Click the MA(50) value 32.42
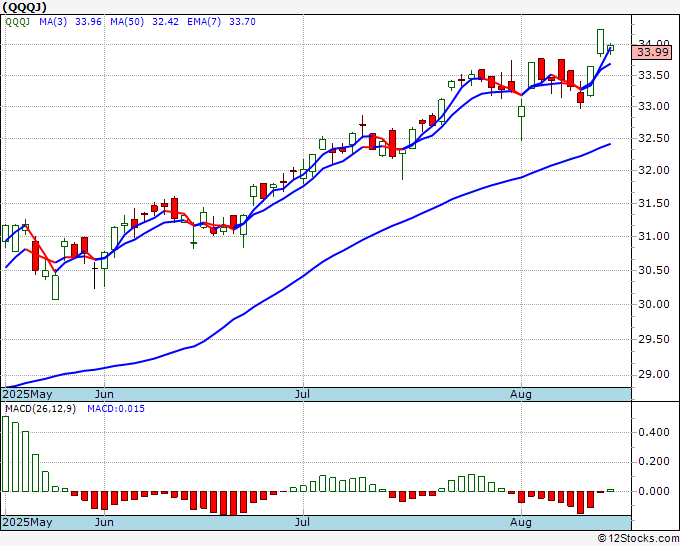The height and width of the screenshot is (546, 680). coord(165,22)
